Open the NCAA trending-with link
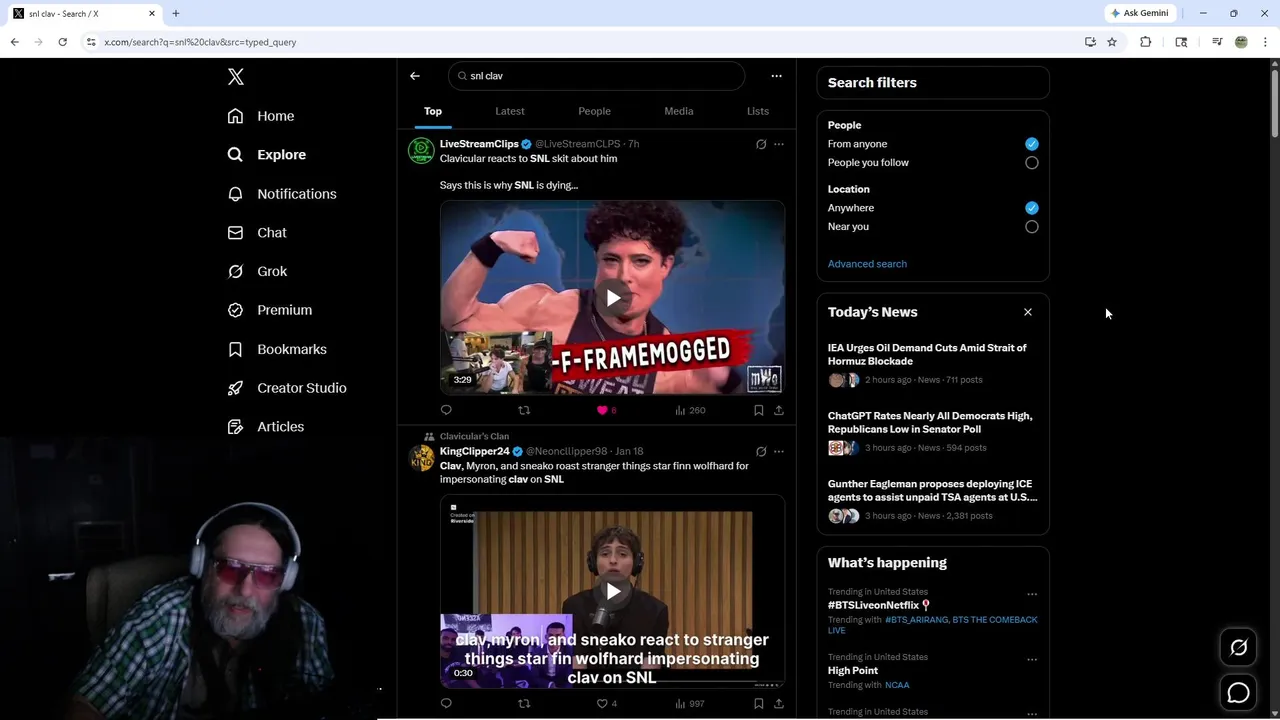This screenshot has height=720, width=1280. point(897,685)
